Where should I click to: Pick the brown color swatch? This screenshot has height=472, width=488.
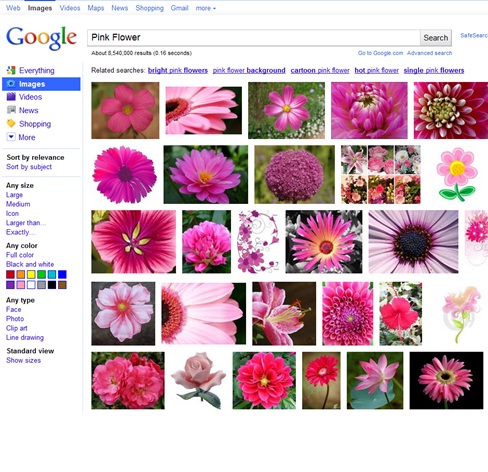62,285
